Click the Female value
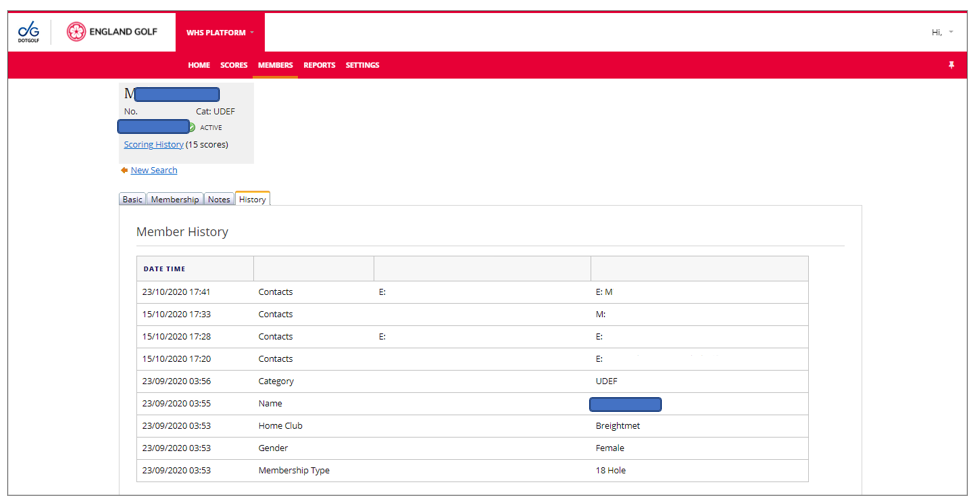Viewport: 973px width, 502px height. pyautogui.click(x=609, y=448)
